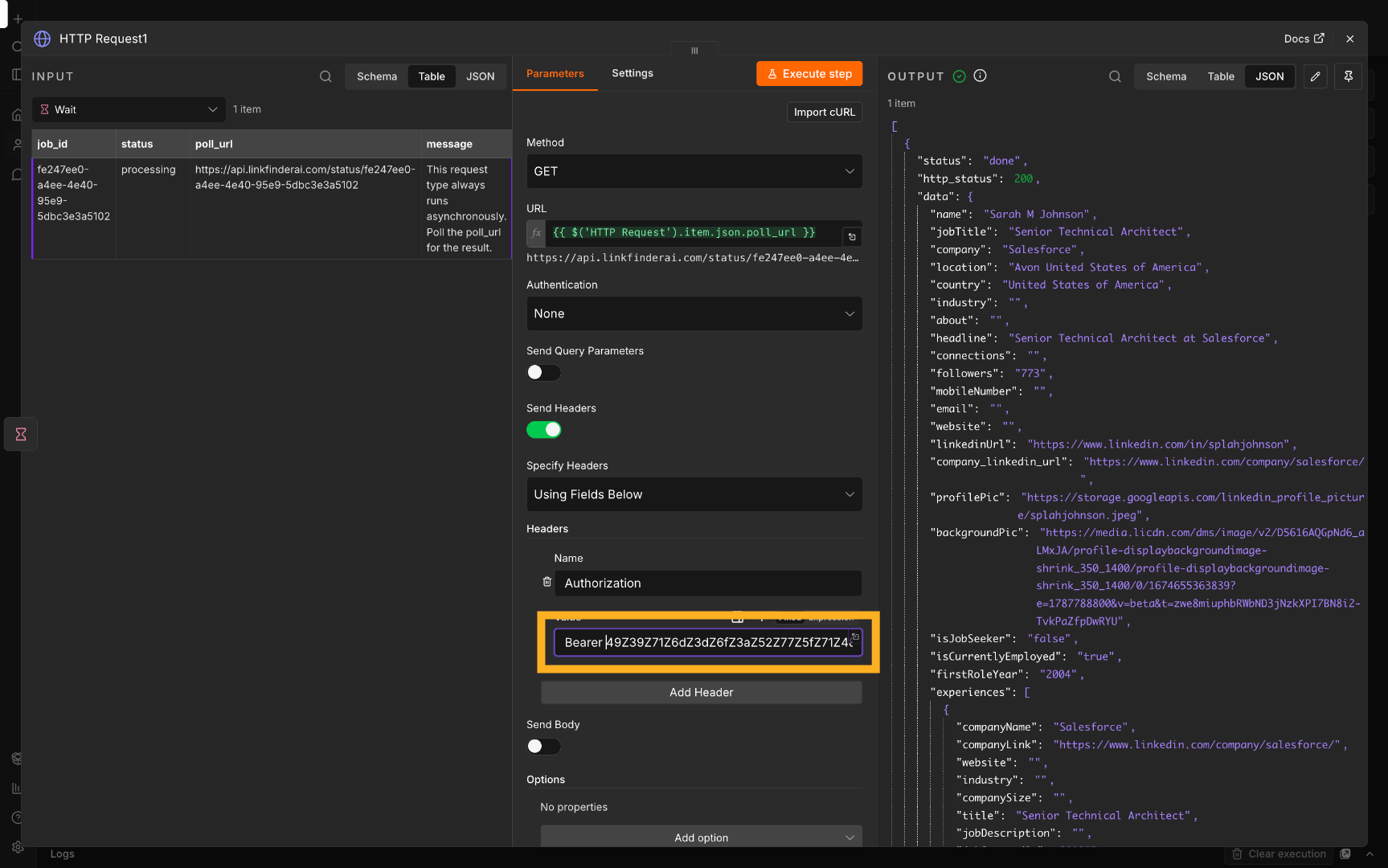This screenshot has width=1388, height=868.
Task: Expand logs chevron at bottom right corner
Action: [1370, 854]
